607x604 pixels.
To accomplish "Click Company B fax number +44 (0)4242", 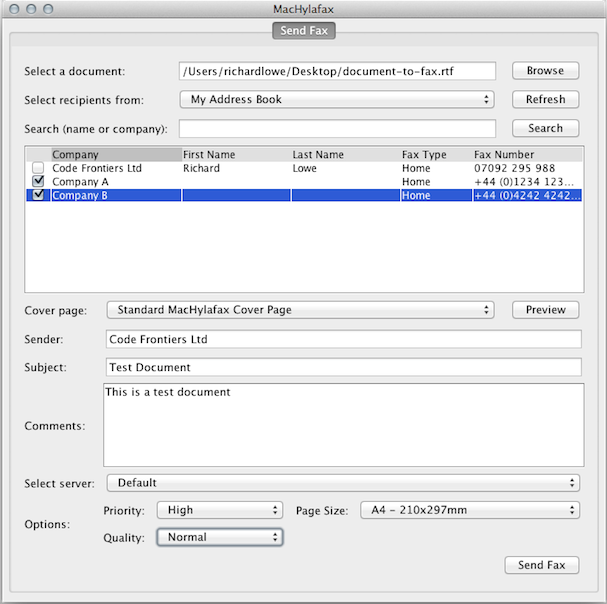I will [527, 195].
